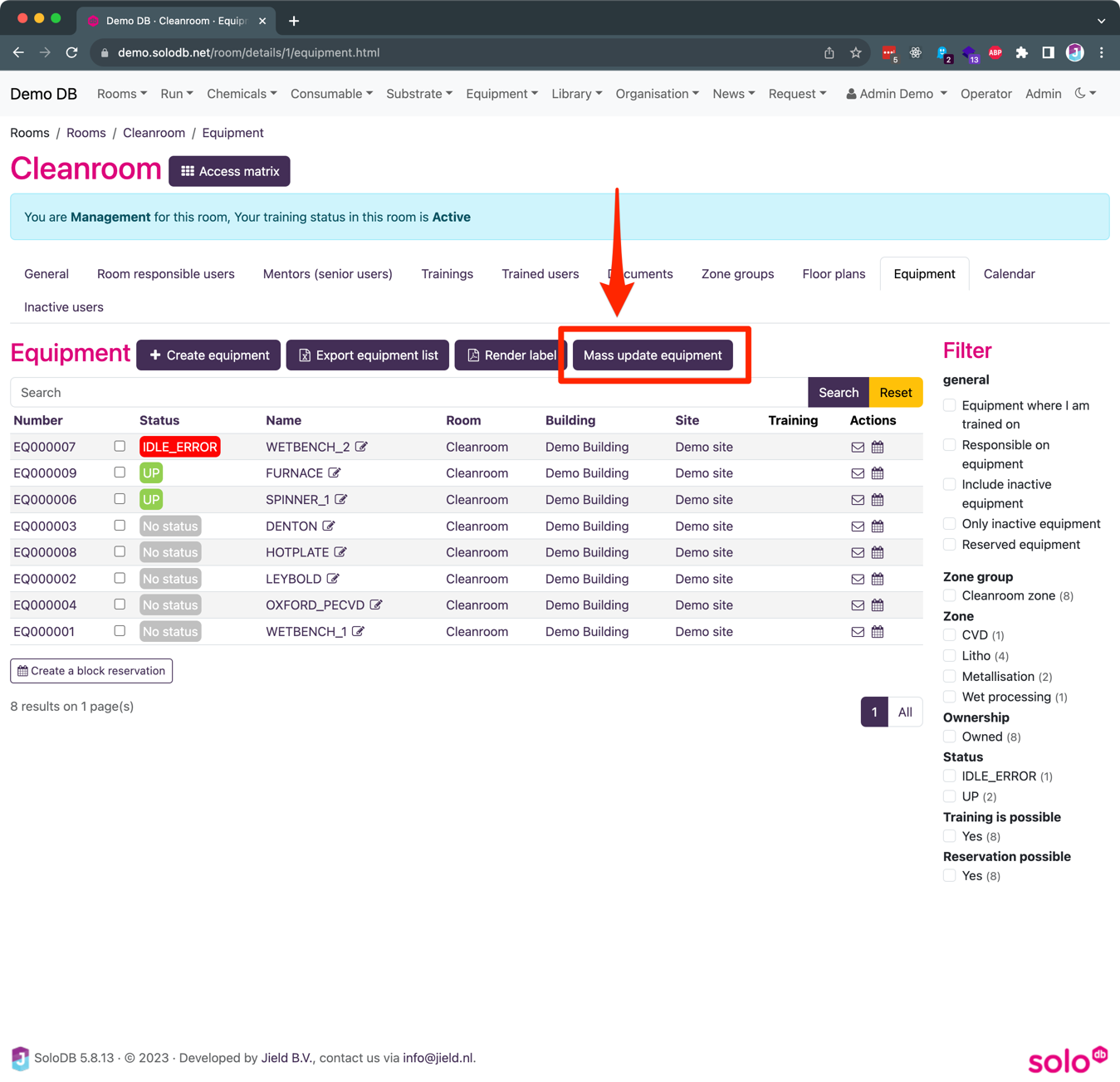Viewport: 1120px width, 1082px height.
Task: Open the browser extensions puzzle icon
Action: (1022, 52)
